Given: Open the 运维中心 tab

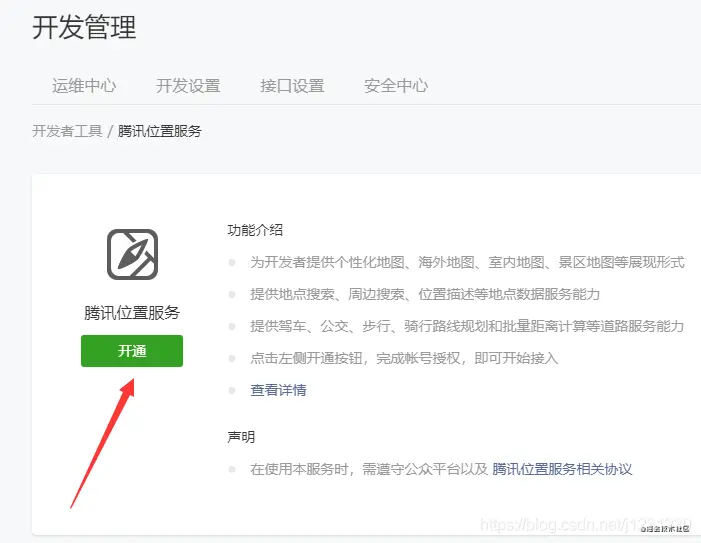Looking at the screenshot, I should [x=84, y=86].
